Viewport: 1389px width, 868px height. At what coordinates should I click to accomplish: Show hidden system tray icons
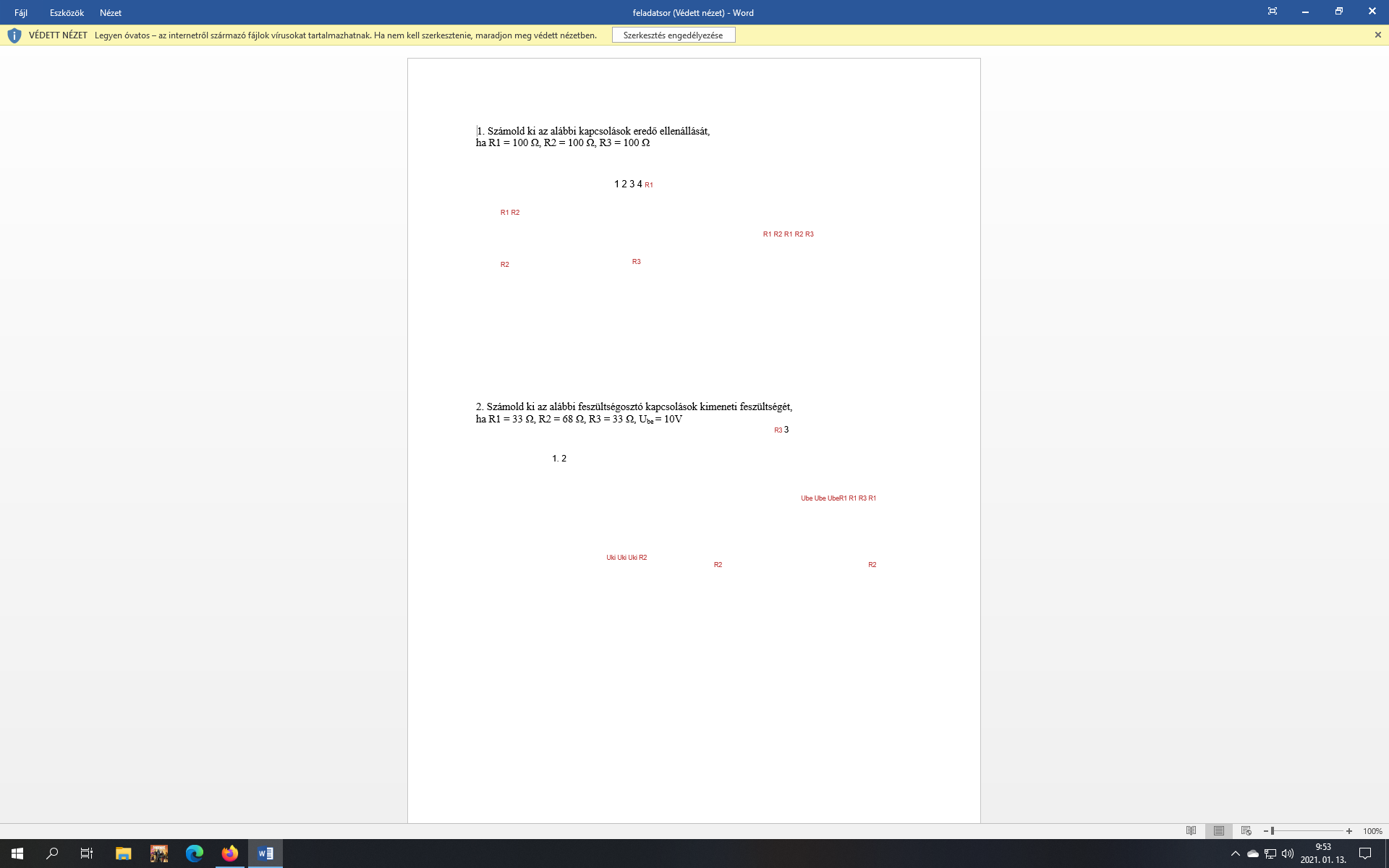point(1235,854)
